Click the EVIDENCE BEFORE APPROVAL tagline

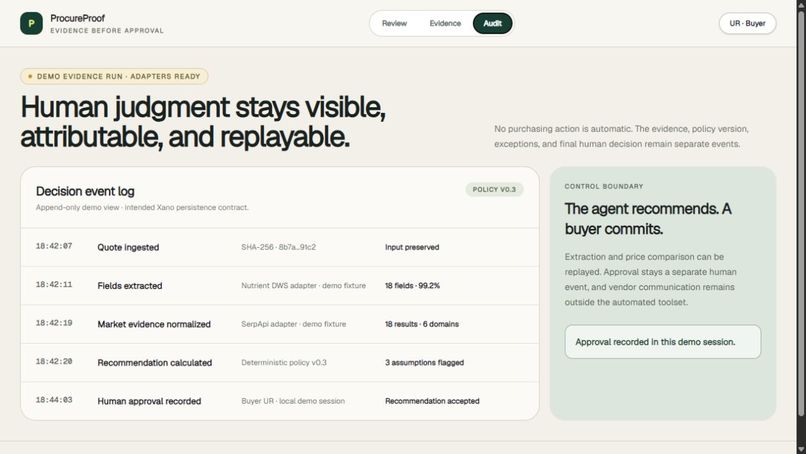point(107,31)
